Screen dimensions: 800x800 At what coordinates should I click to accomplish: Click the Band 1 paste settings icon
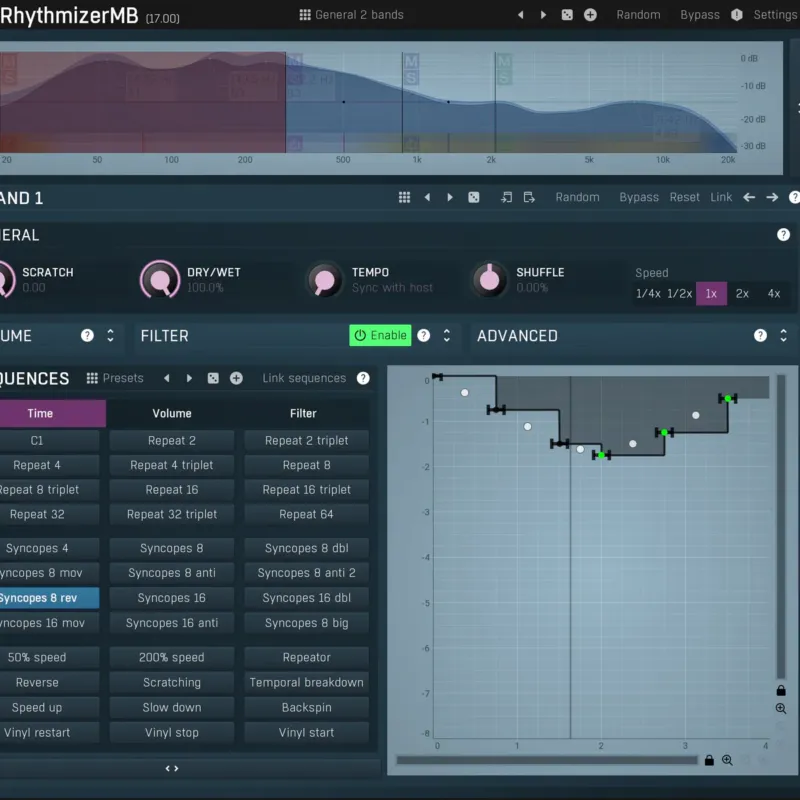(529, 197)
